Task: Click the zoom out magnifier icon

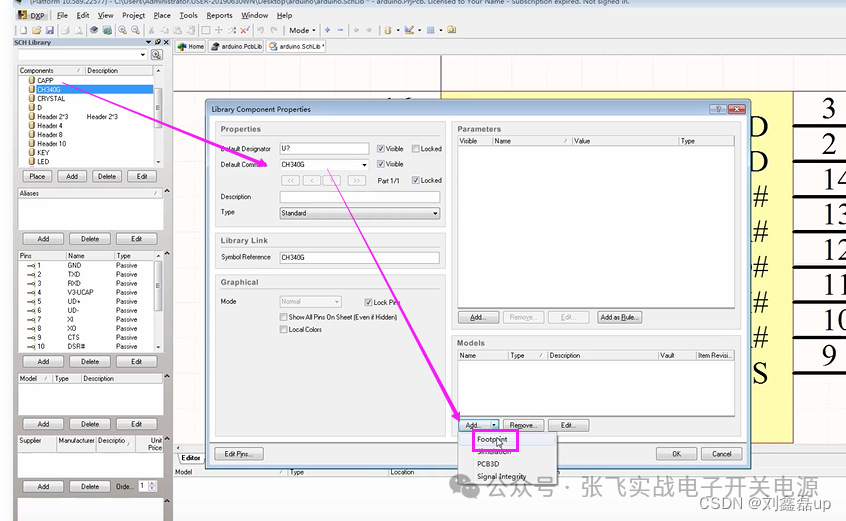Action: click(136, 30)
